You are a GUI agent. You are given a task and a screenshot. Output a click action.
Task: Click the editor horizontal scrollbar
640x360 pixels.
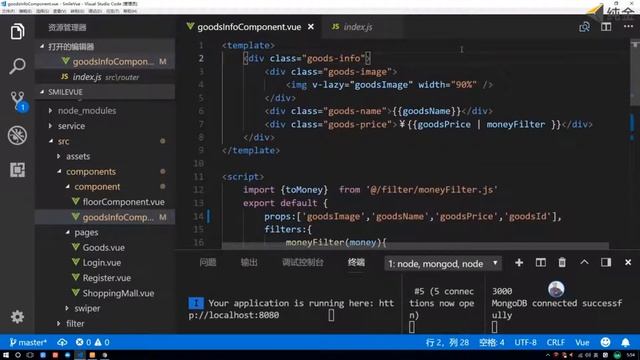[x=416, y=246]
